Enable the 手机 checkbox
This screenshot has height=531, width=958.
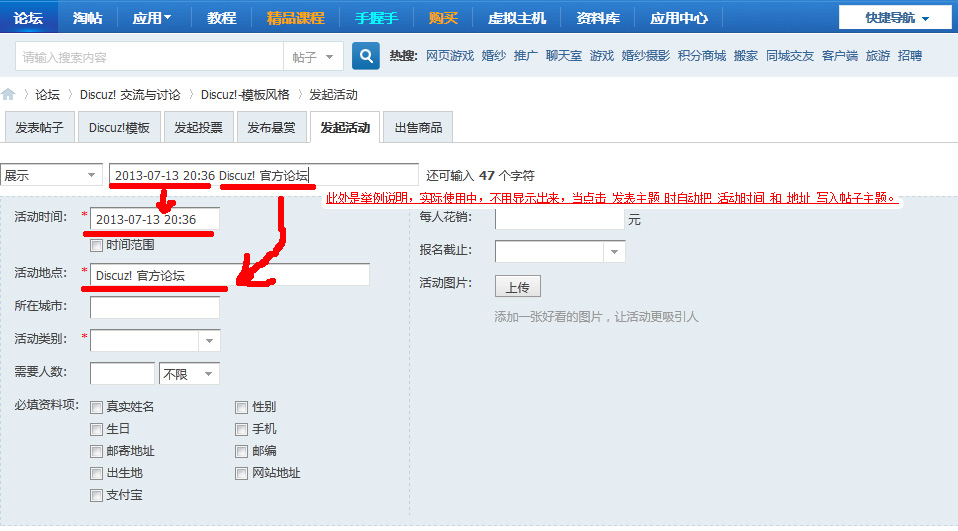(241, 430)
